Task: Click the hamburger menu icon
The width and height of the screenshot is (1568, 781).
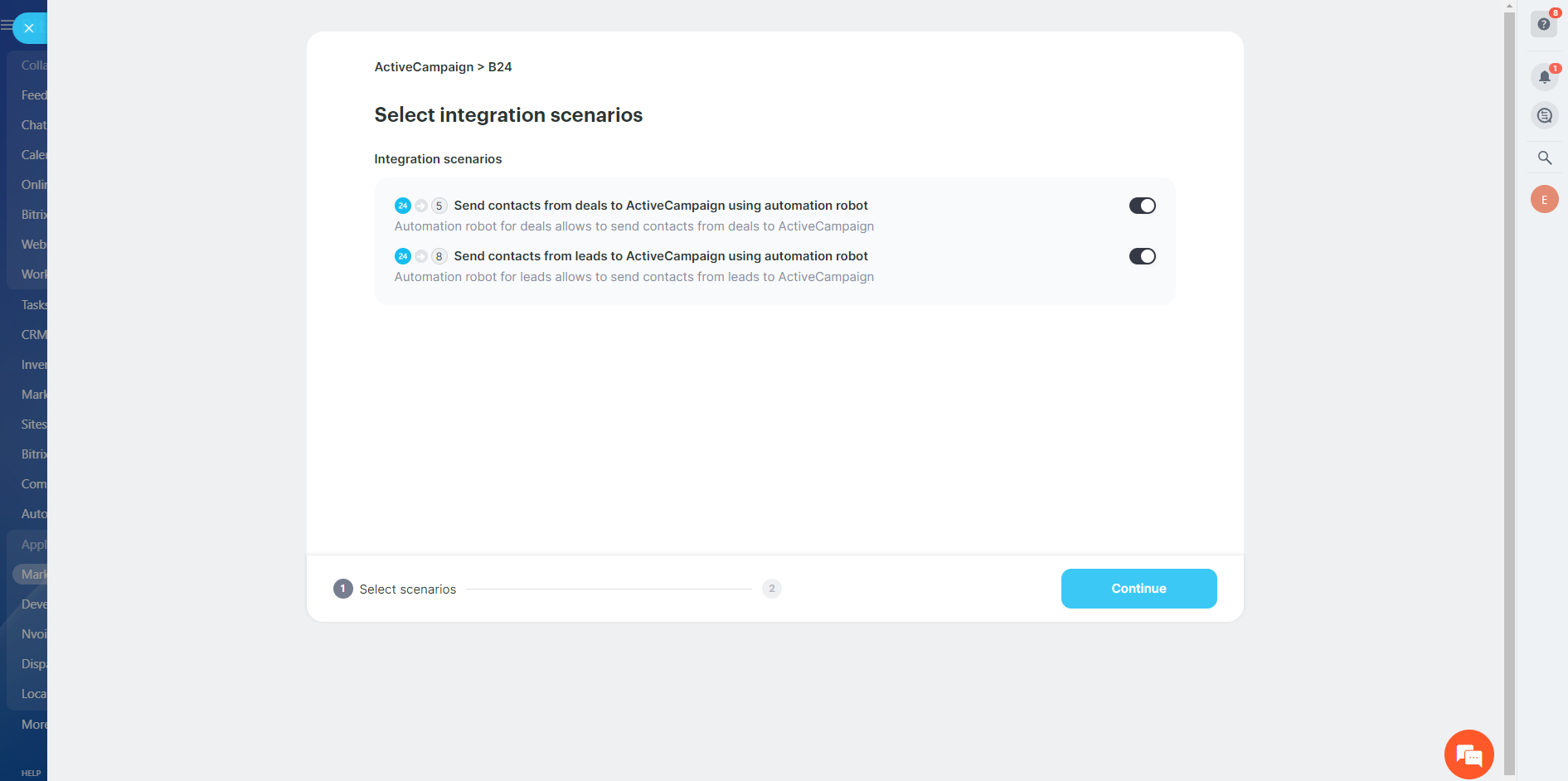Action: pyautogui.click(x=7, y=26)
